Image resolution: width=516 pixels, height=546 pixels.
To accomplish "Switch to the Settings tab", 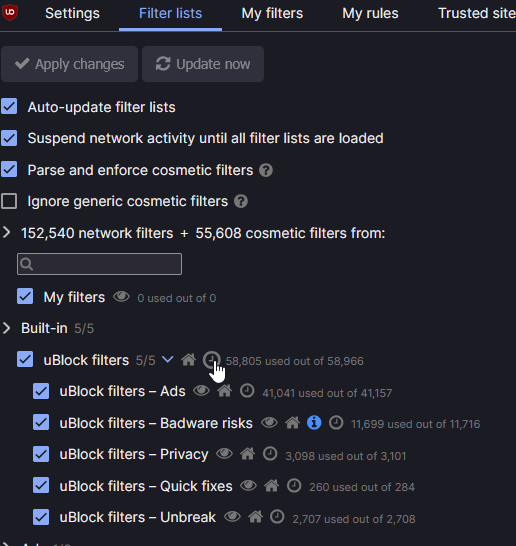I will 72,13.
